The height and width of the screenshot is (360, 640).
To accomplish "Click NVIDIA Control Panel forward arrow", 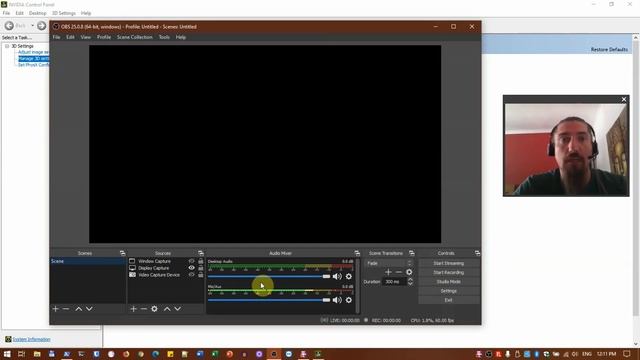I will click(42, 26).
